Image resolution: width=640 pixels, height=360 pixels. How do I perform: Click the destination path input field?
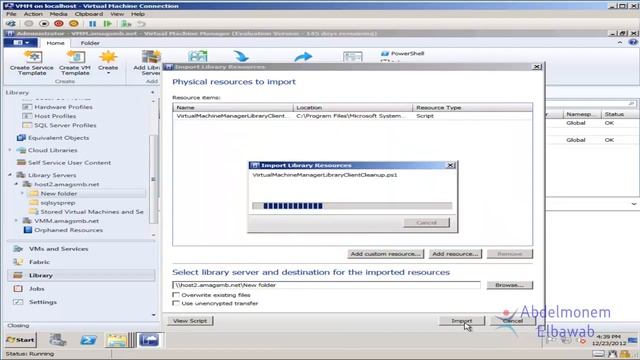tap(327, 285)
